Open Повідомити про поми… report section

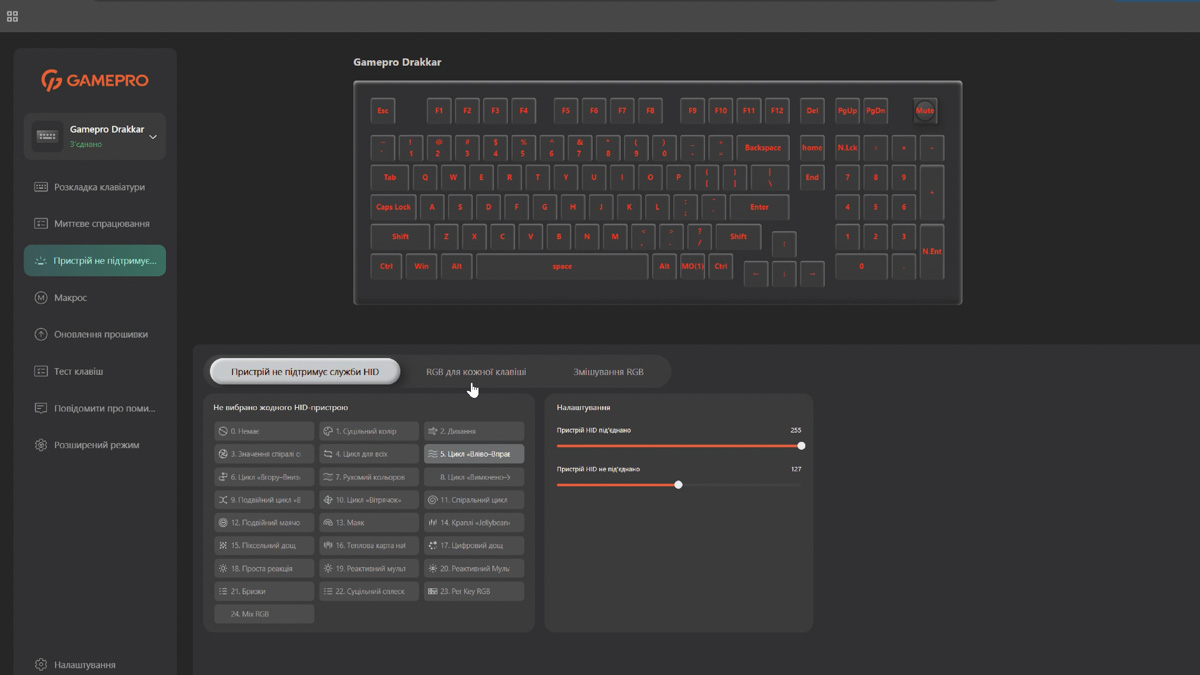pos(95,408)
